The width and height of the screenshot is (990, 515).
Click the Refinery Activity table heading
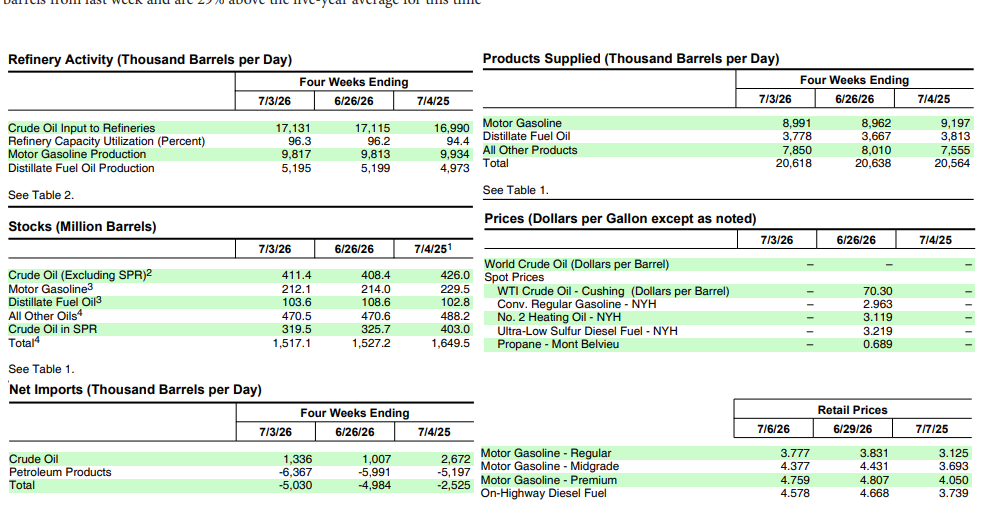(x=150, y=60)
